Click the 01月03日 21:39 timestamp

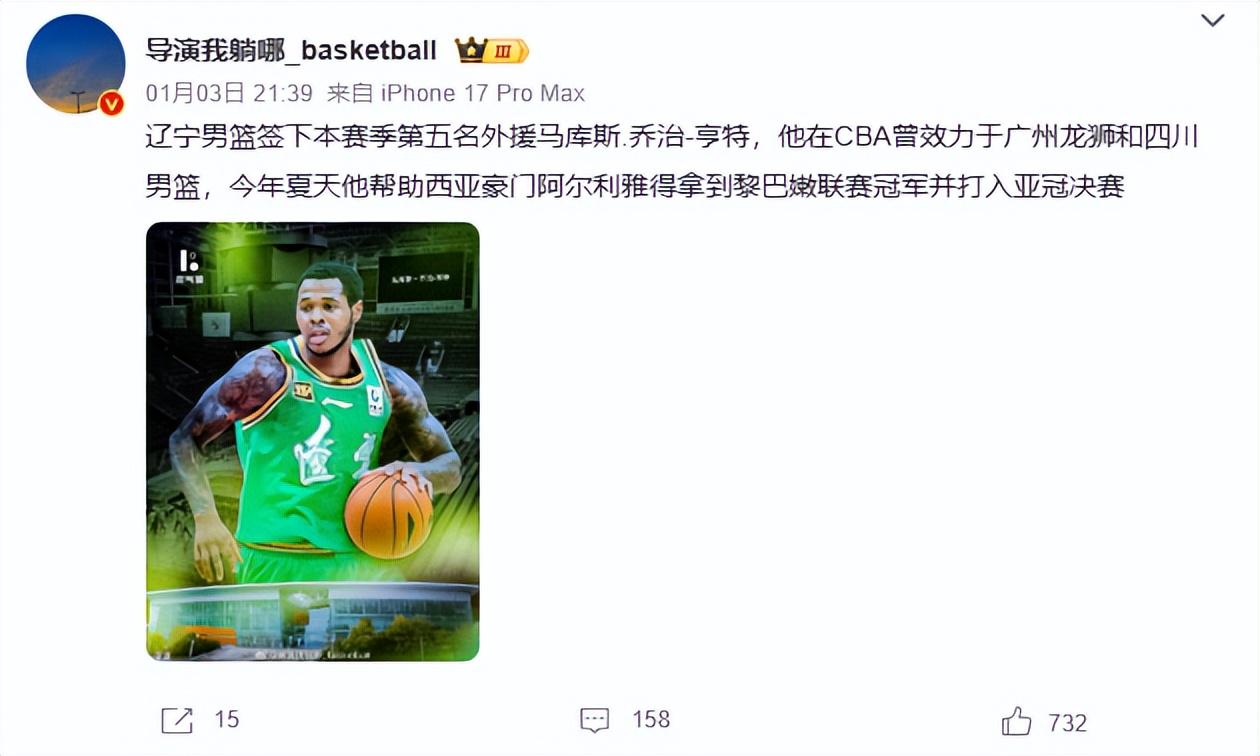click(x=229, y=93)
